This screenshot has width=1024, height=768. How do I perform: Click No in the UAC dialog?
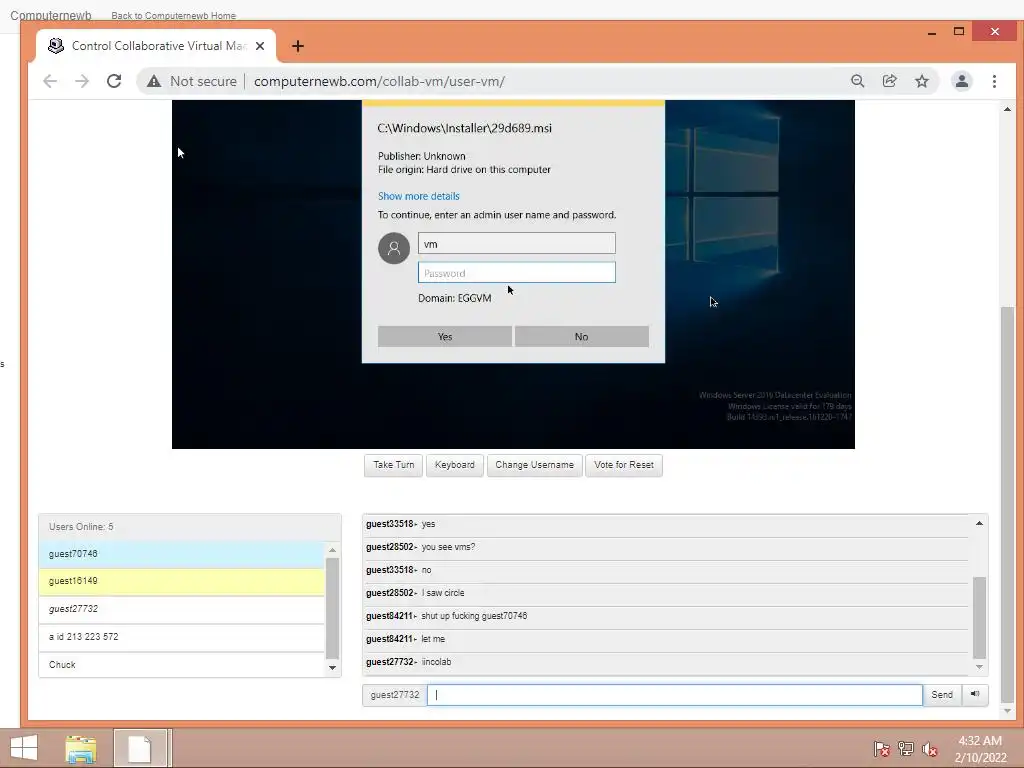pos(581,336)
